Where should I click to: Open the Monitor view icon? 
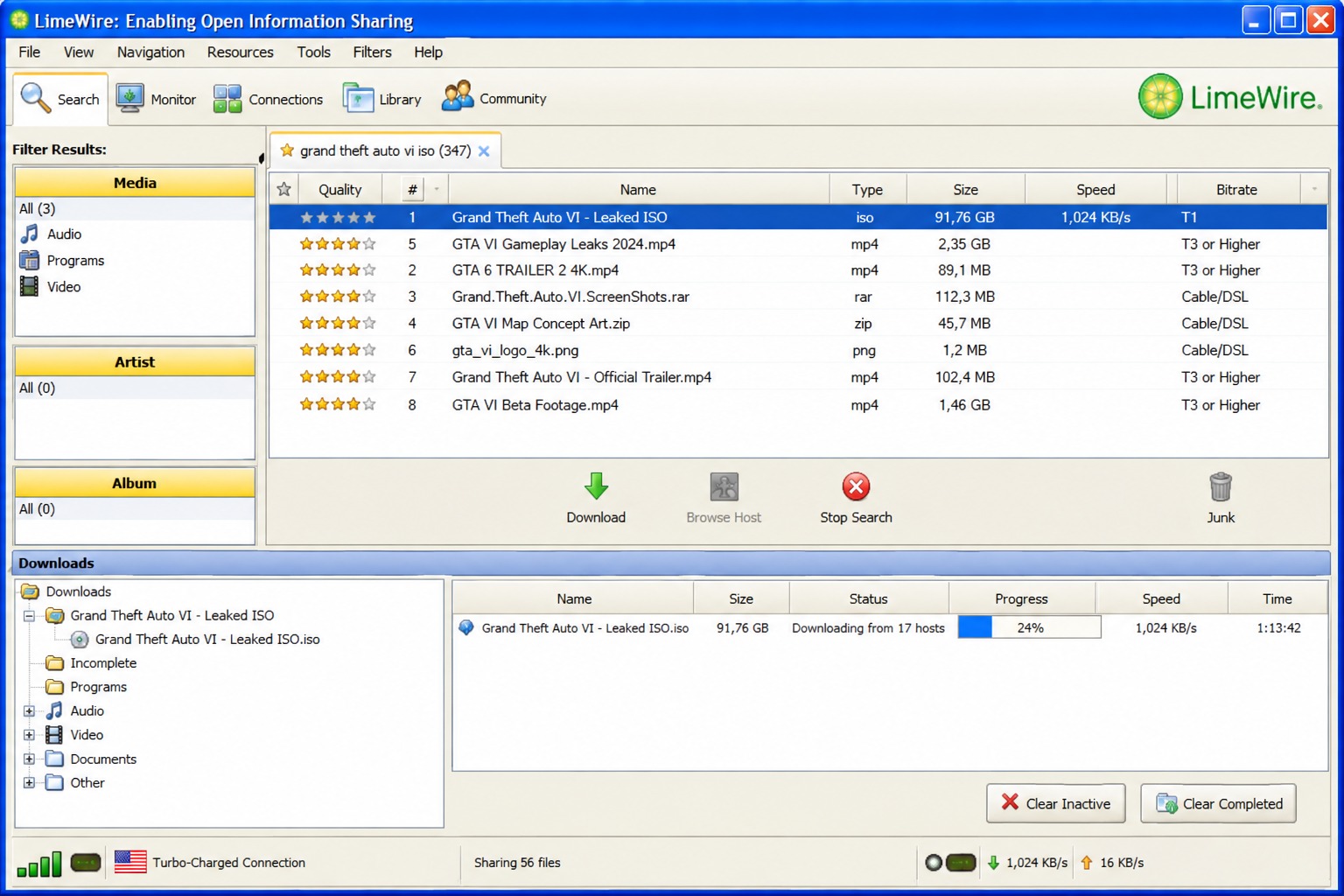[x=130, y=98]
